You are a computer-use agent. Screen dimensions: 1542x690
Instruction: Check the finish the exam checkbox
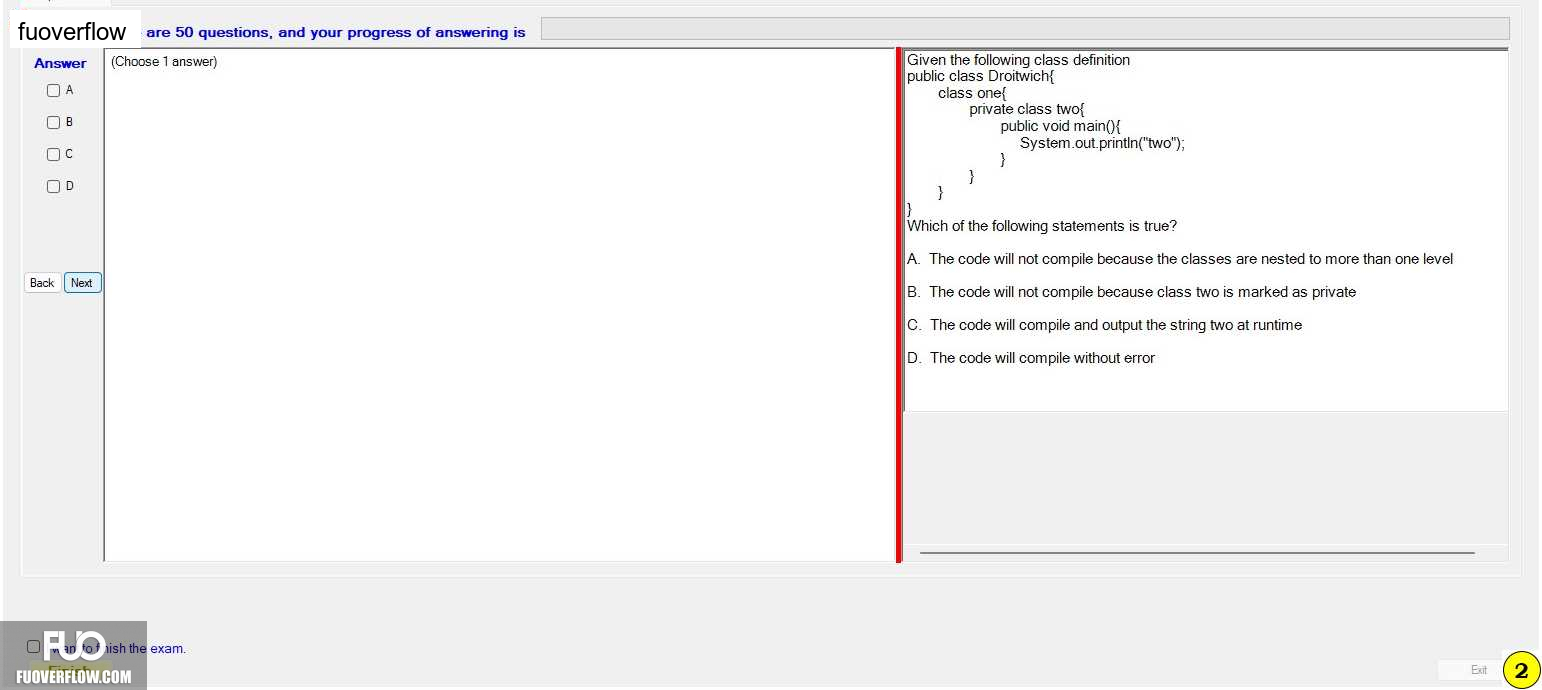[34, 647]
